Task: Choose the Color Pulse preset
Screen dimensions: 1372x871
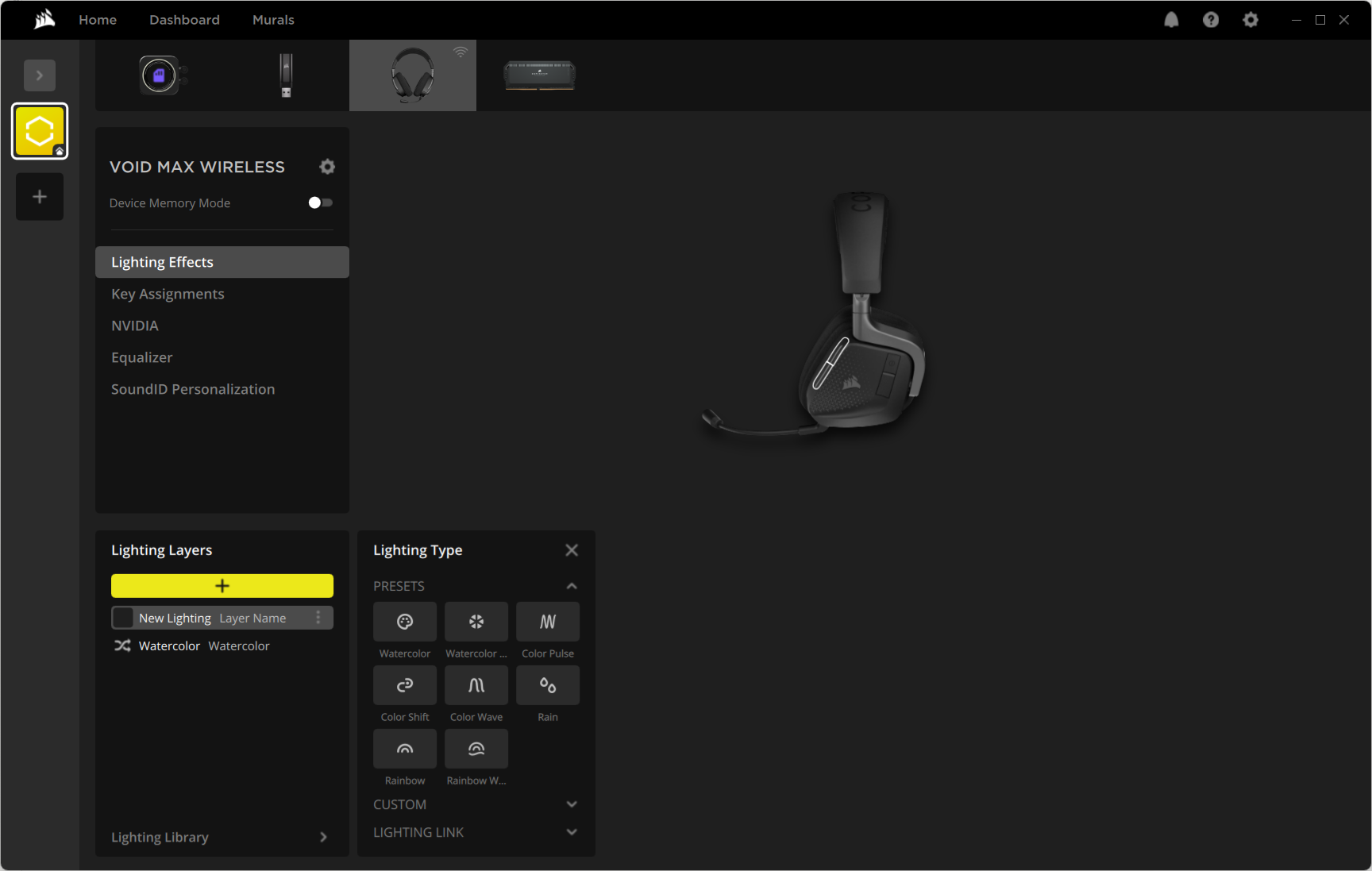Action: pos(548,622)
